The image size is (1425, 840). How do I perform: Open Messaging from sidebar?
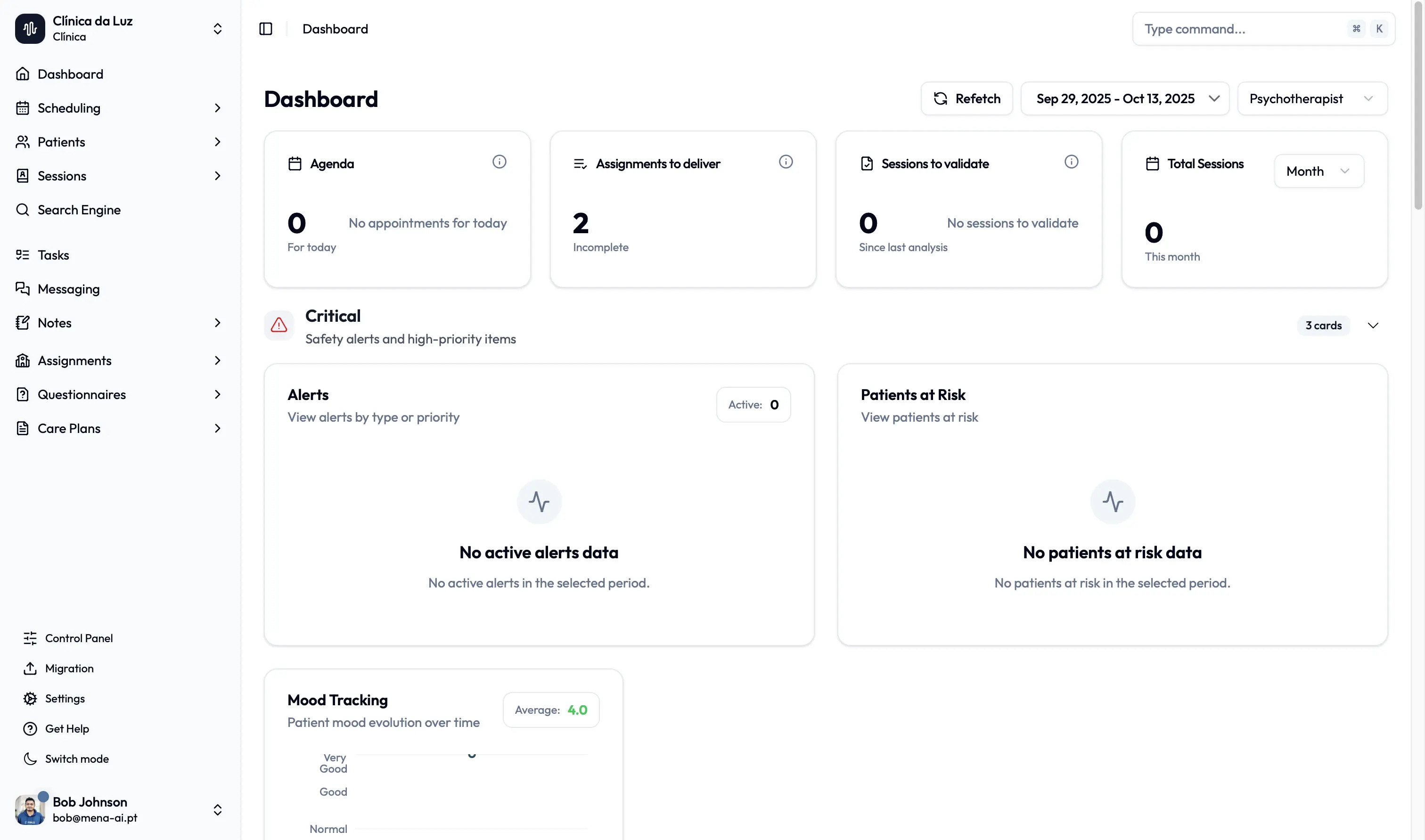[x=68, y=289]
